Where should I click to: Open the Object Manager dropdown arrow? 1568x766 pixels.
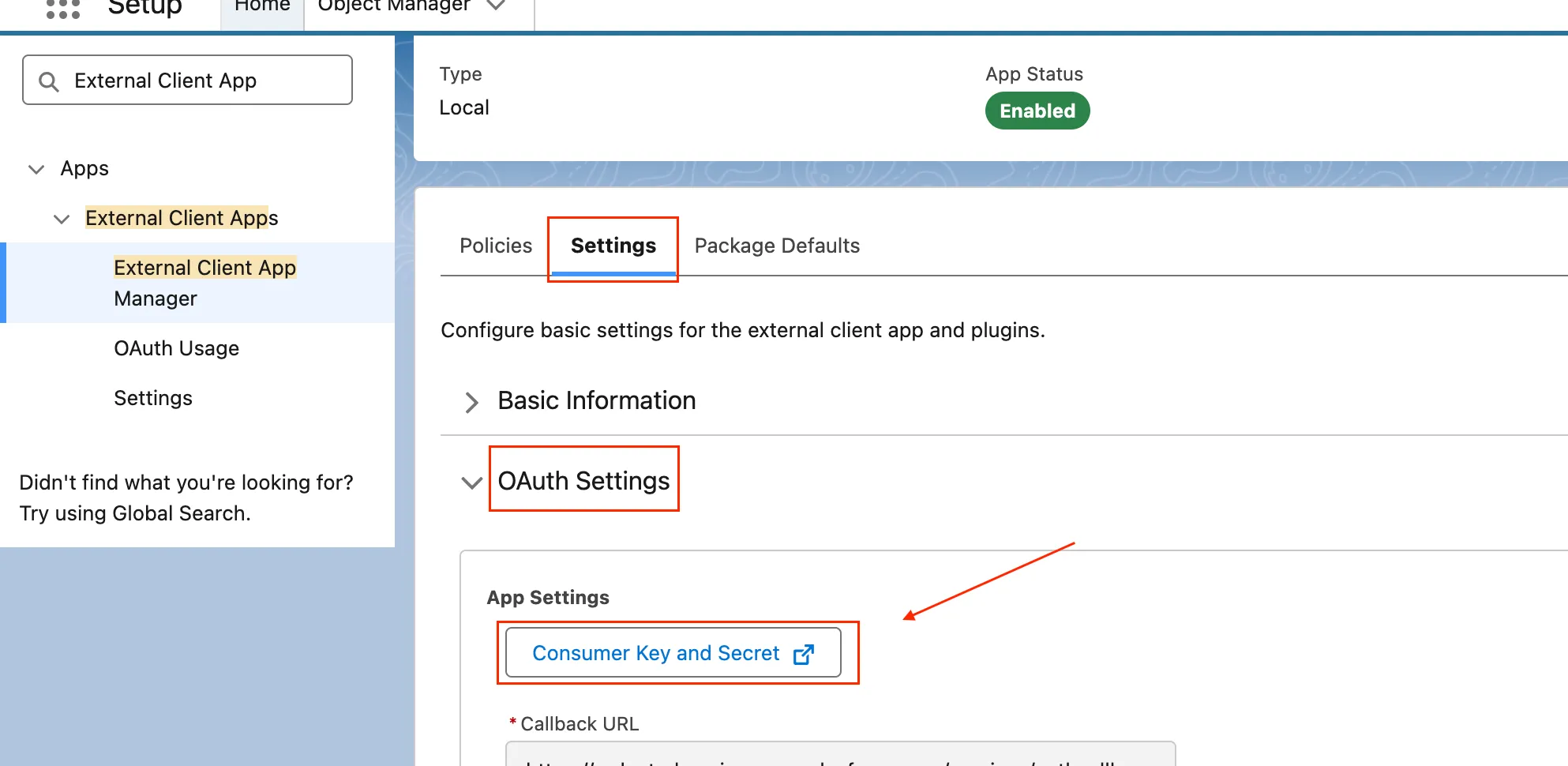pos(496,6)
